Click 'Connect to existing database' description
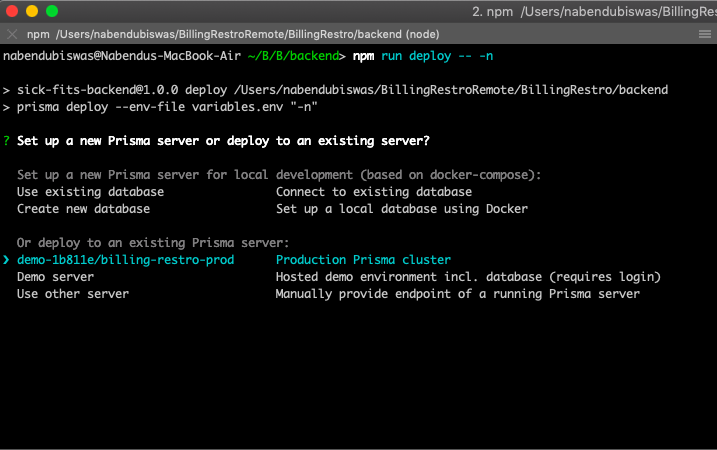 point(374,192)
